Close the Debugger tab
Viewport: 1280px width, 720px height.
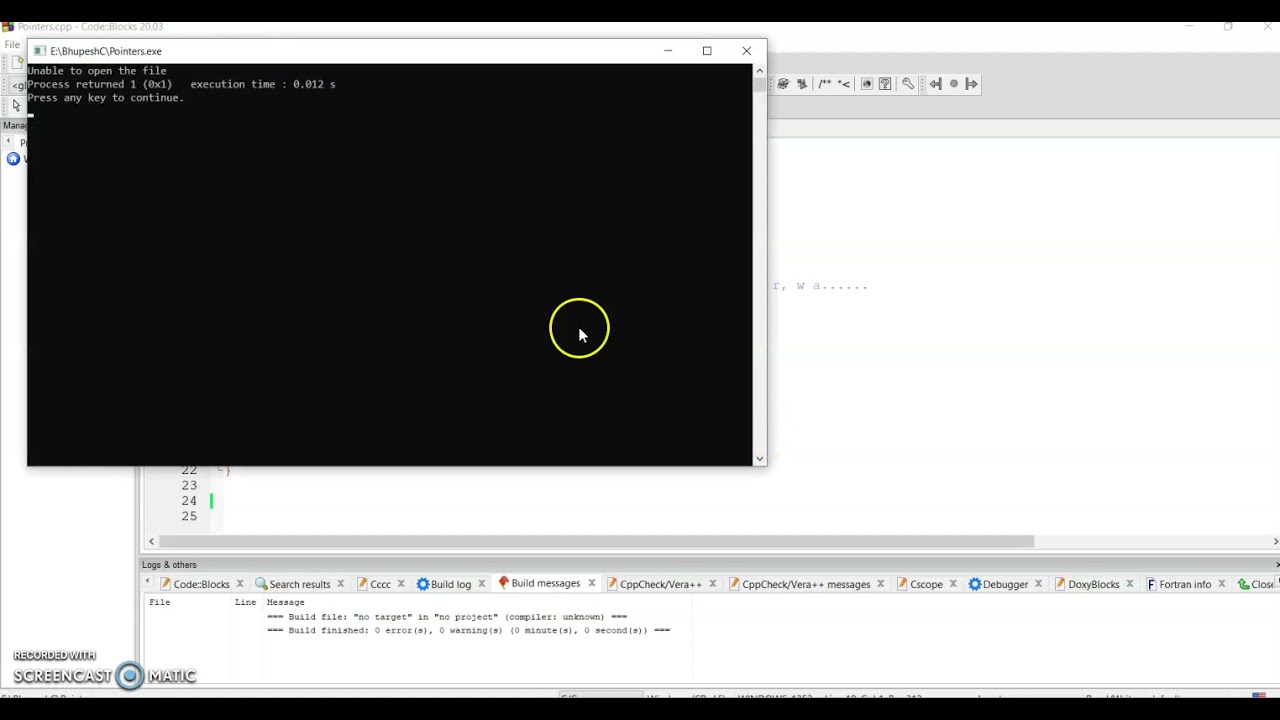click(1038, 584)
